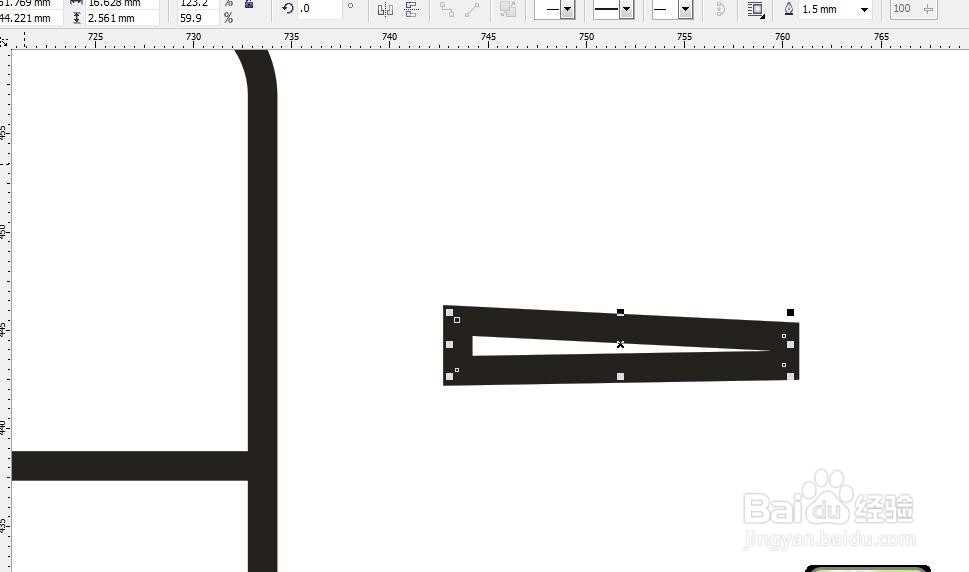The height and width of the screenshot is (572, 969).
Task: Click the greyed connector nodes icon
Action: point(447,9)
